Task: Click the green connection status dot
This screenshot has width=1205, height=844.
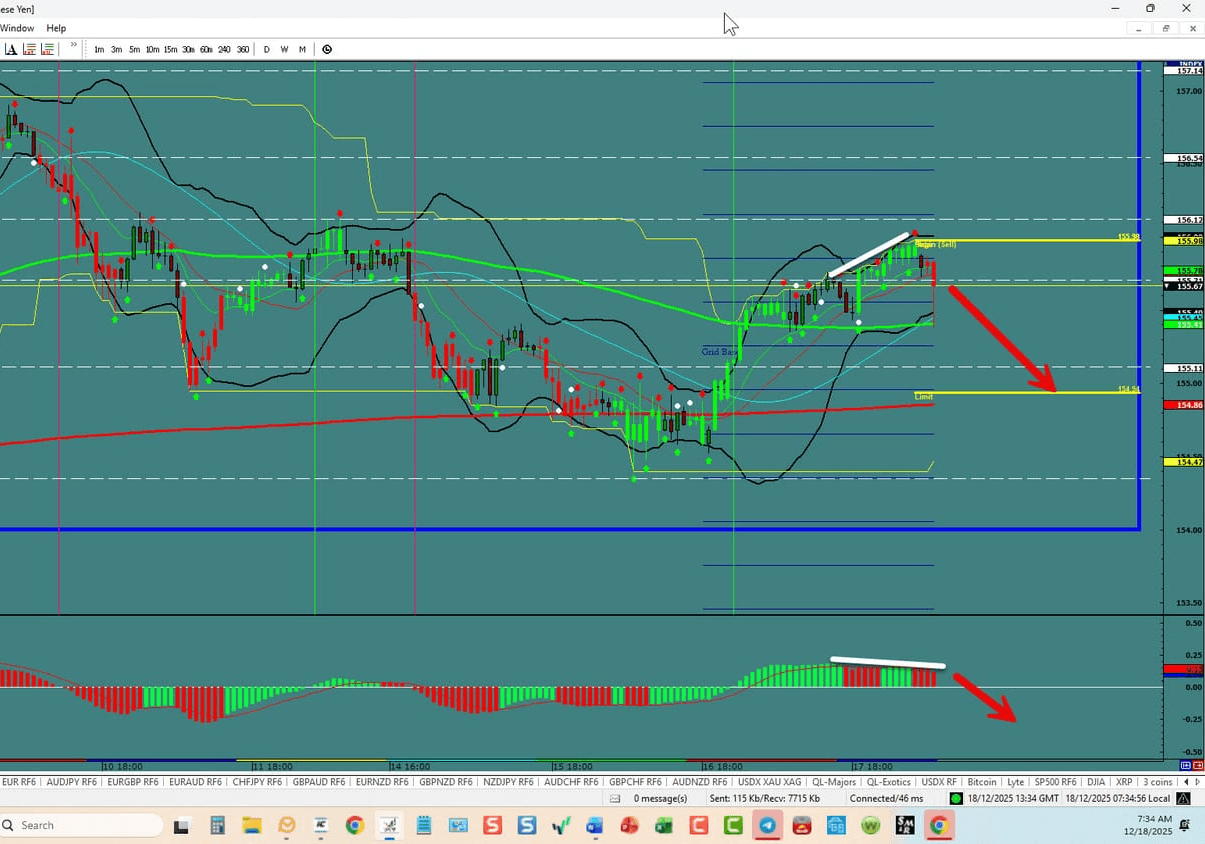Action: [x=954, y=798]
